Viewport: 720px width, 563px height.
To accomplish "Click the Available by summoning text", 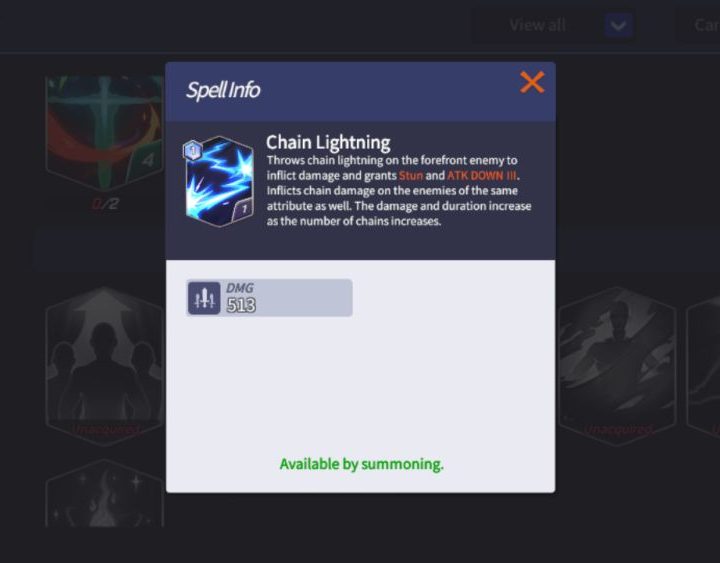I will (x=361, y=464).
